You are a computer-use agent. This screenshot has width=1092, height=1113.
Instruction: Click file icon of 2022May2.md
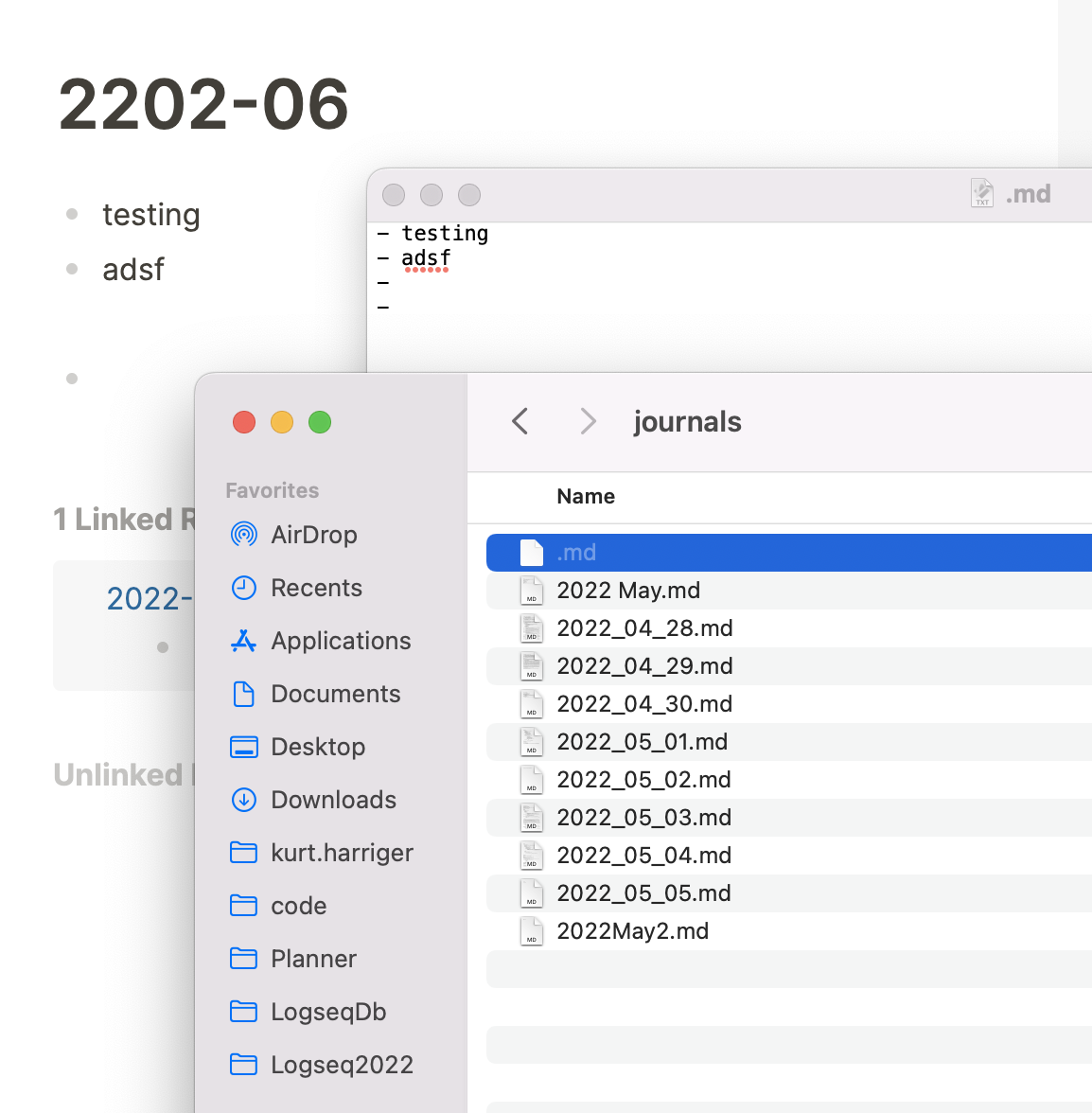(532, 931)
